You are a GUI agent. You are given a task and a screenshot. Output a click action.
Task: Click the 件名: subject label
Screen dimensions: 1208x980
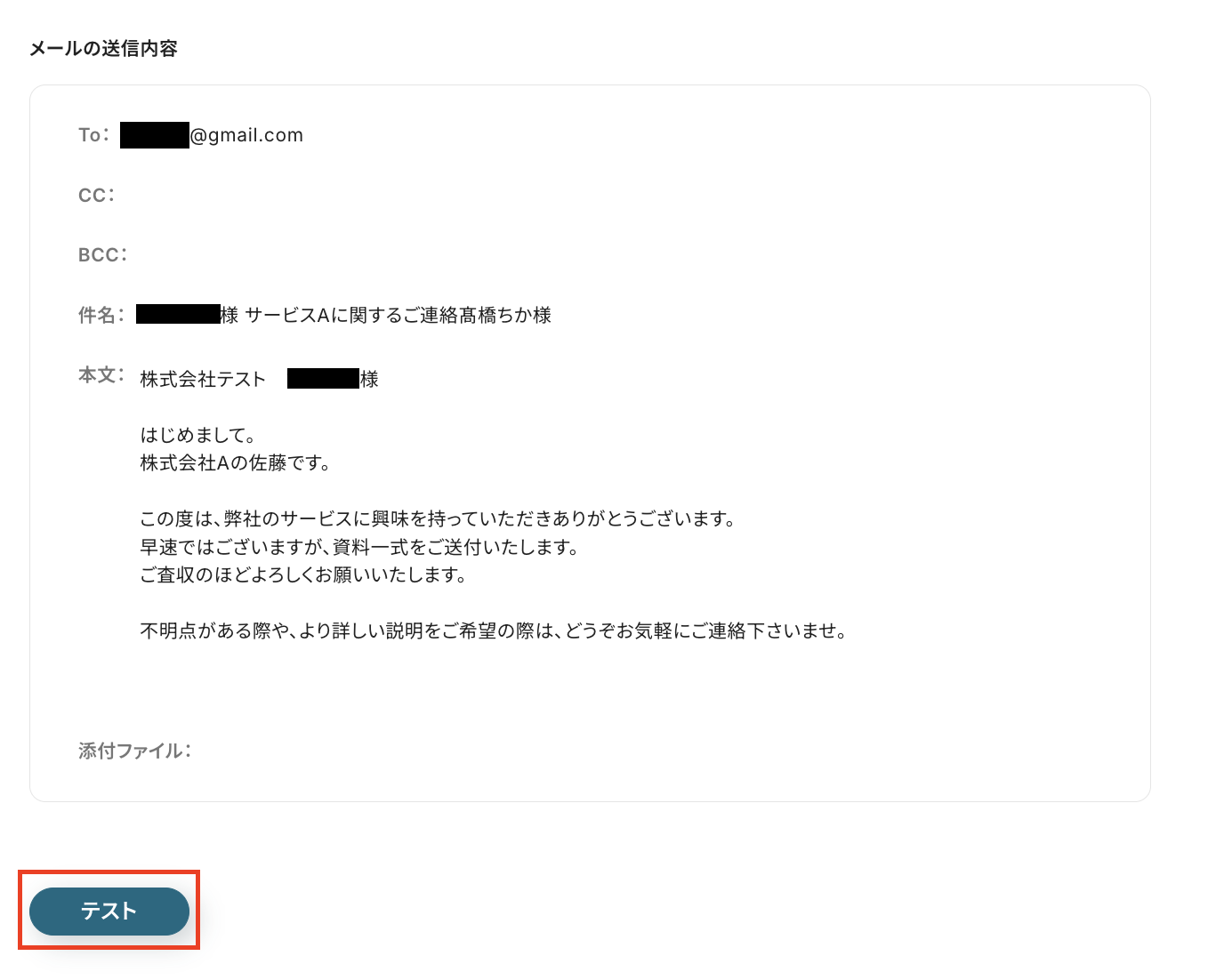(x=101, y=315)
